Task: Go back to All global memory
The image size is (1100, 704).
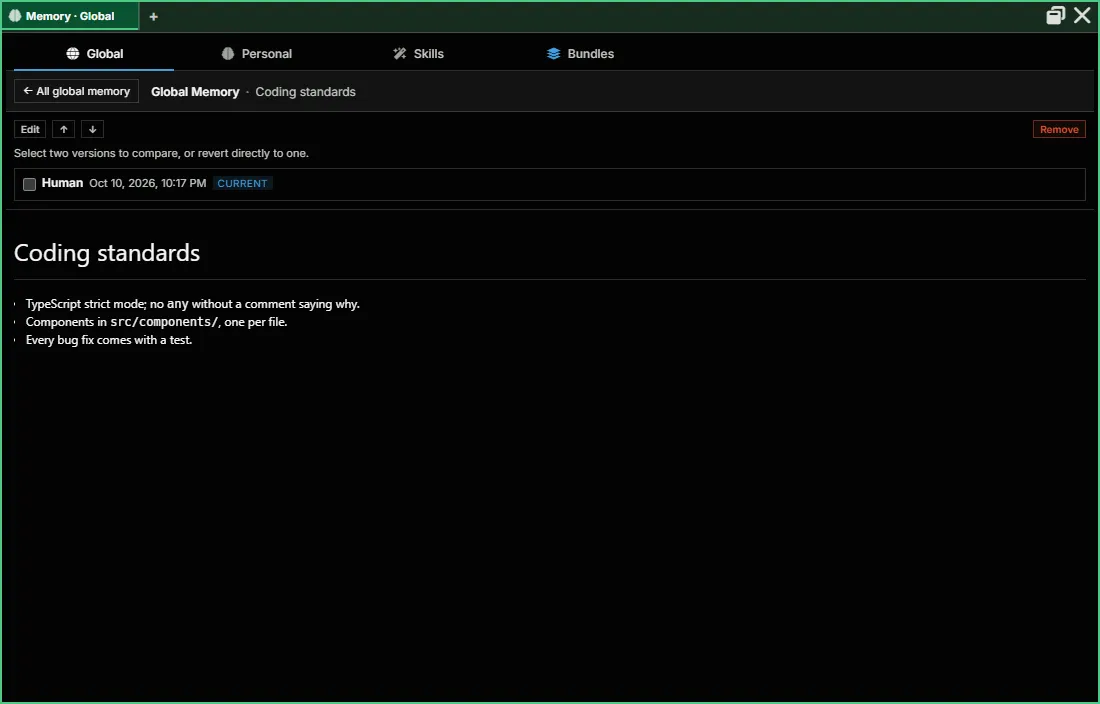Action: click(76, 91)
